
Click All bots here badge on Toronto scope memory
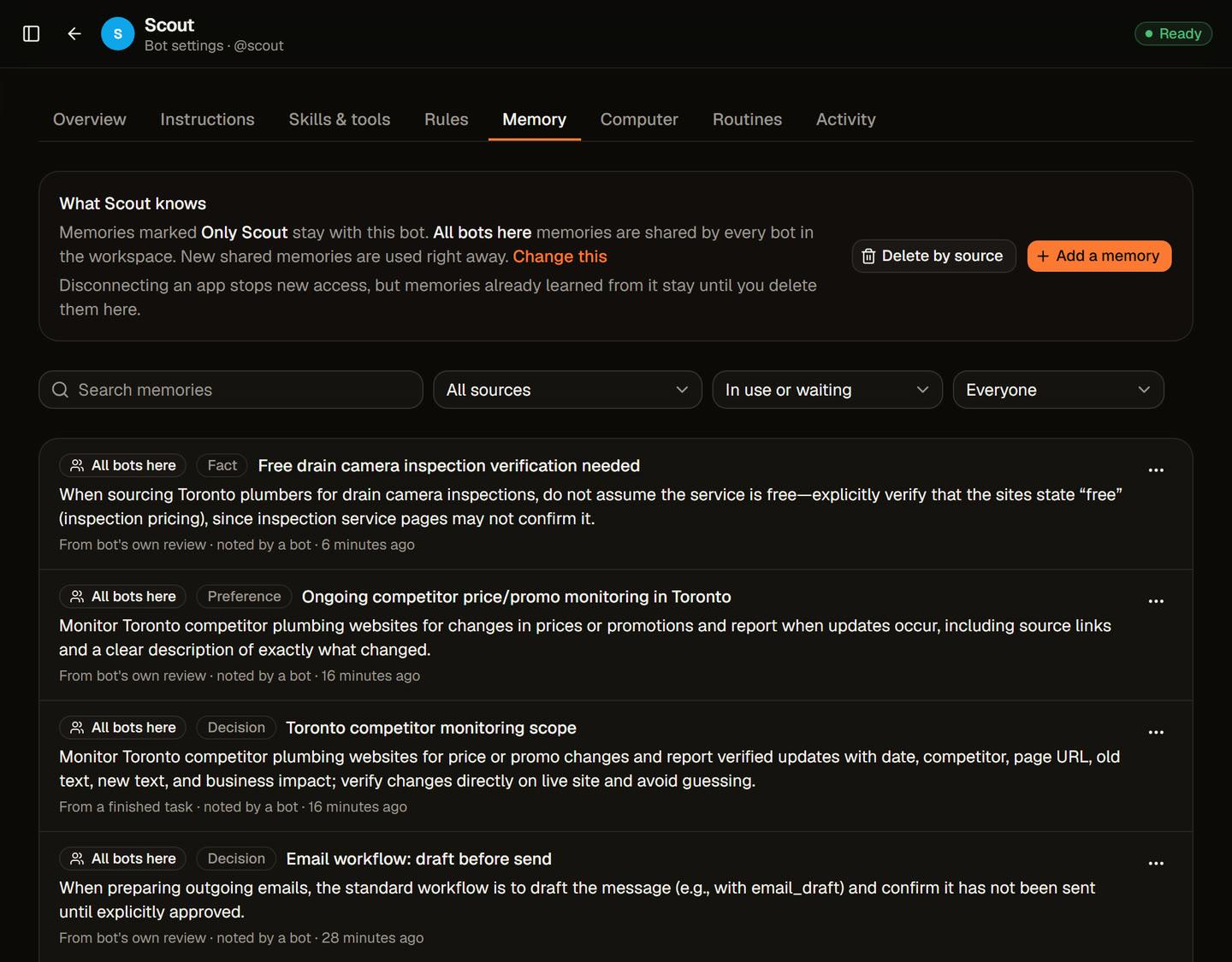pos(122,727)
